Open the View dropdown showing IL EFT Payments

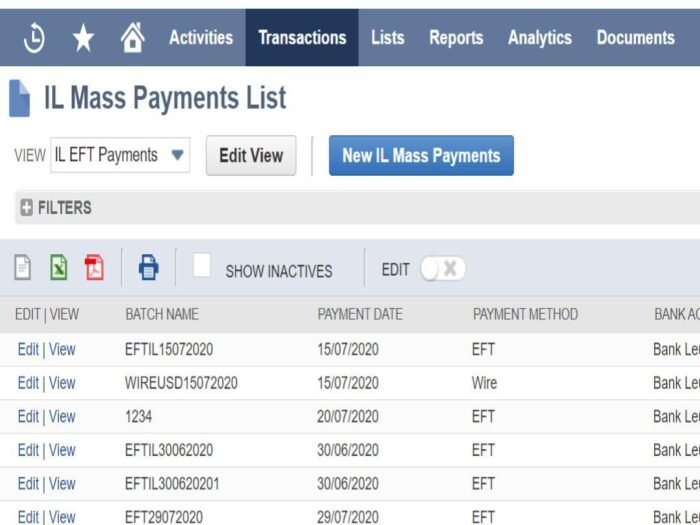(x=120, y=155)
